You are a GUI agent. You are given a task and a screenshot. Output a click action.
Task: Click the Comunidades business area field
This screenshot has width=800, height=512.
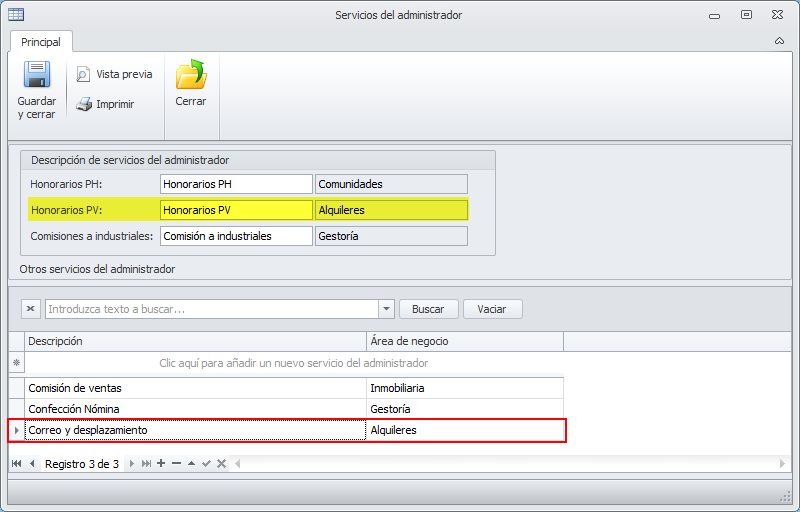[x=391, y=184]
